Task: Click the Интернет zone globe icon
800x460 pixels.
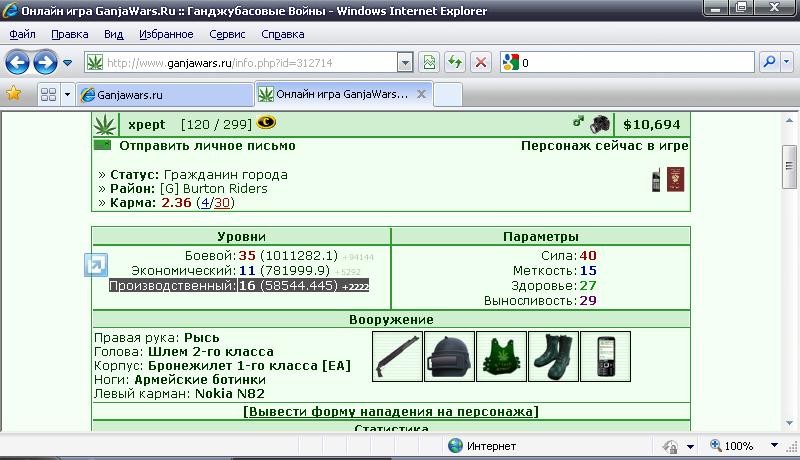Action: (455, 446)
